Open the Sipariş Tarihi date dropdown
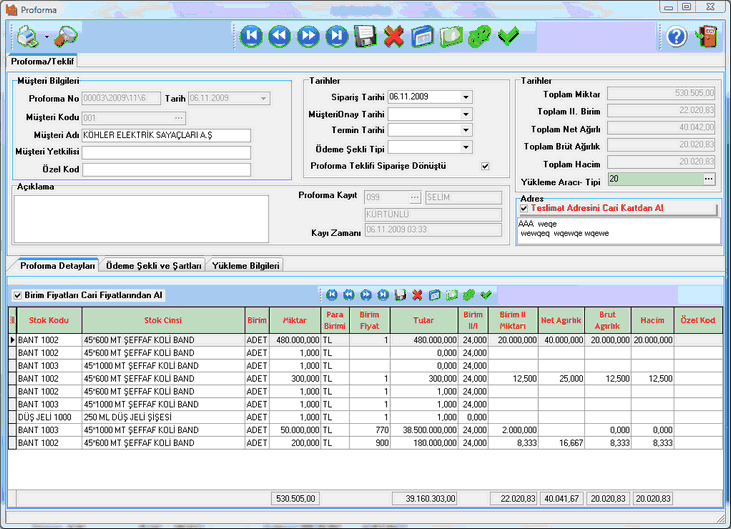 (x=466, y=97)
